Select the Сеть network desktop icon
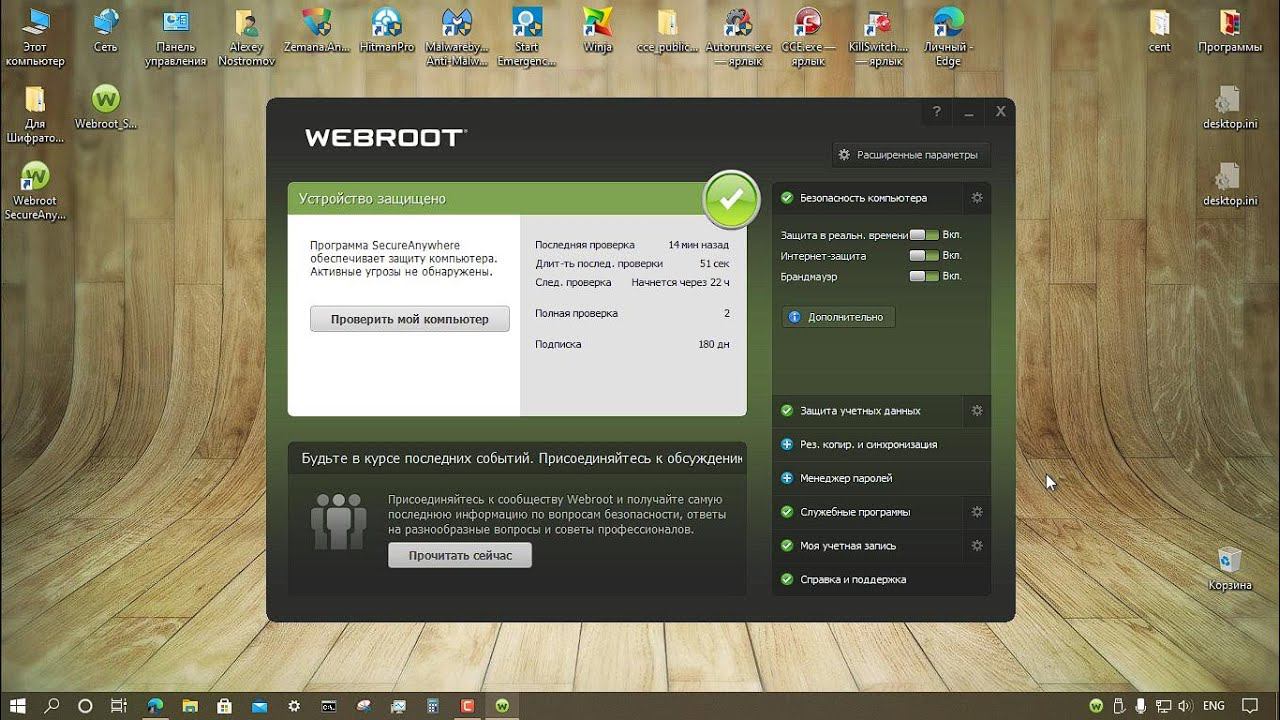1280x720 pixels. click(105, 31)
